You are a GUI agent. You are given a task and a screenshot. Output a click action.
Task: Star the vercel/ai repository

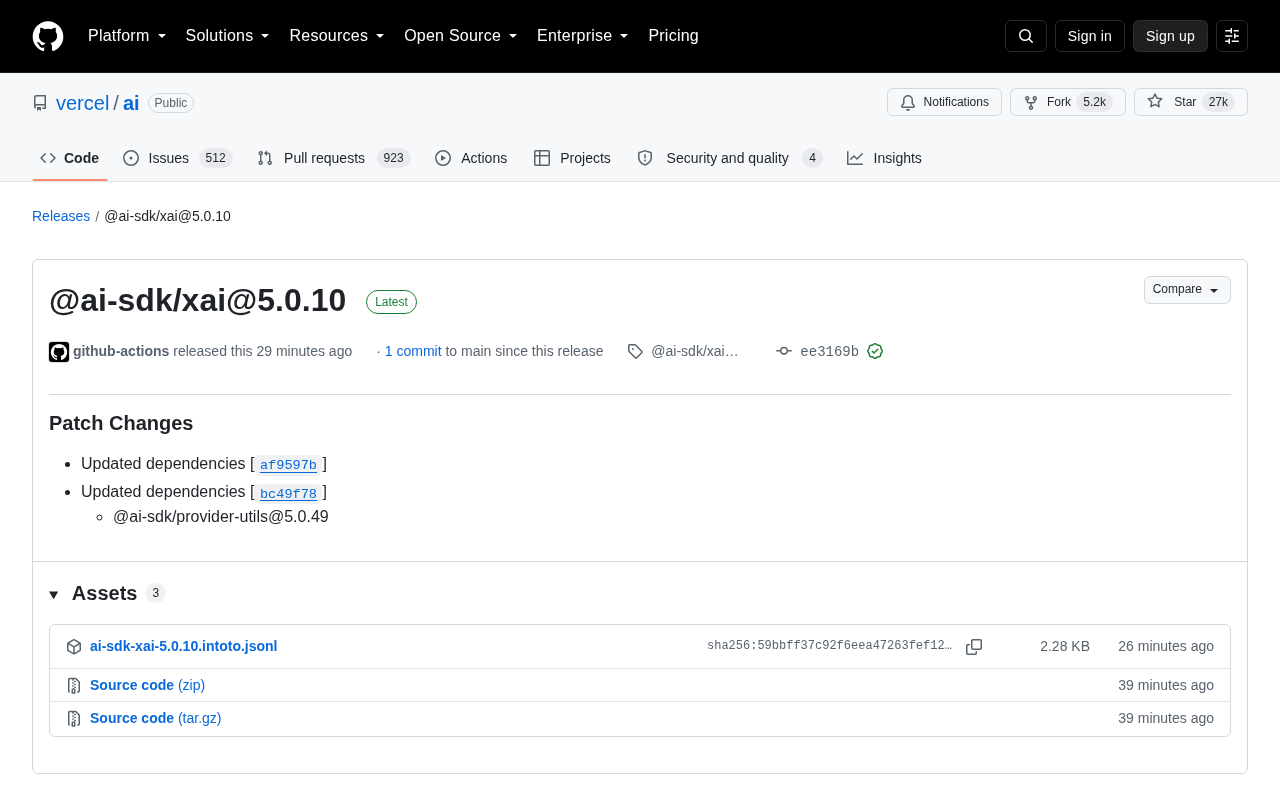[1190, 102]
